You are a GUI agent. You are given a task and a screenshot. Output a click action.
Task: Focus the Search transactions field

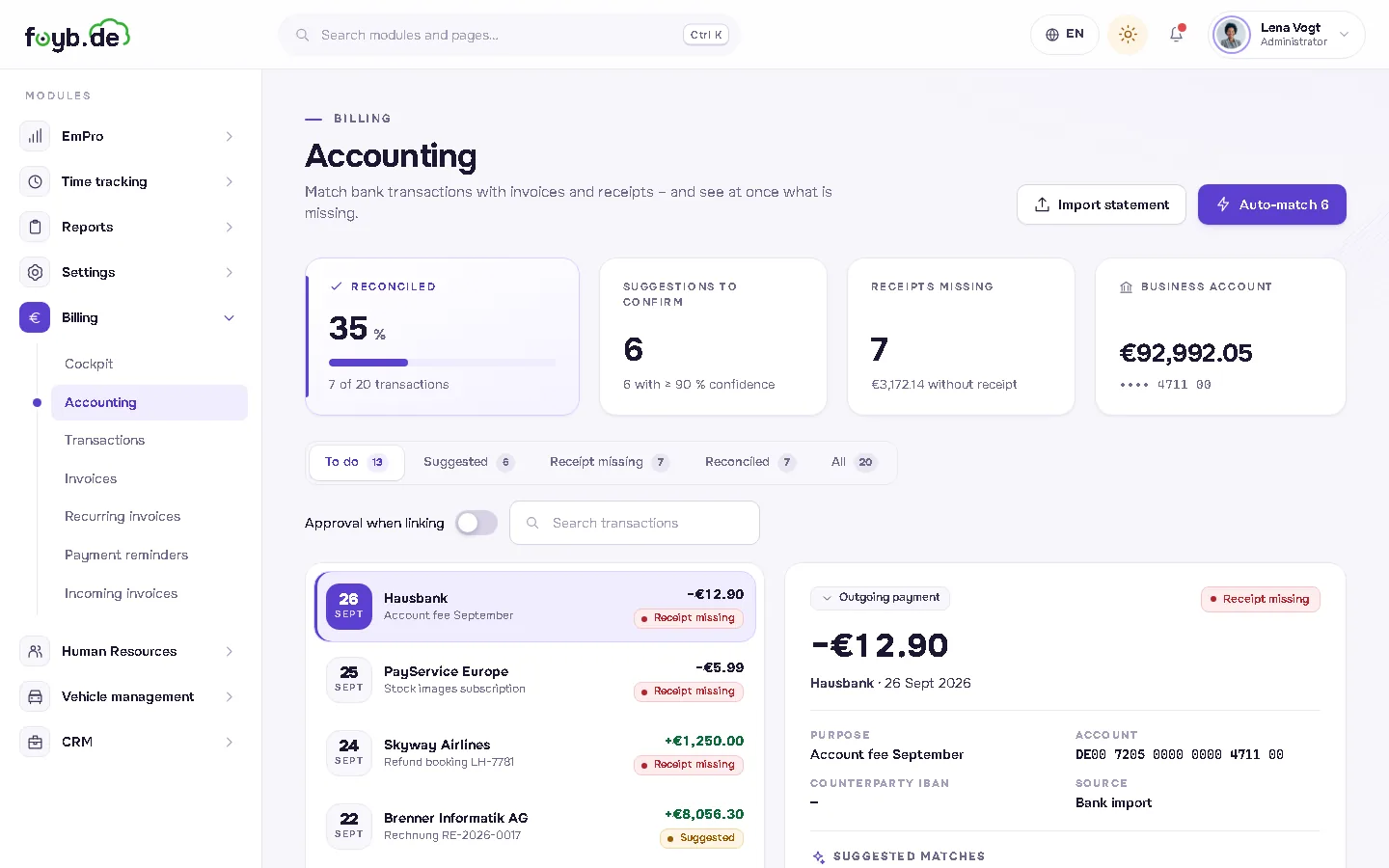635,523
